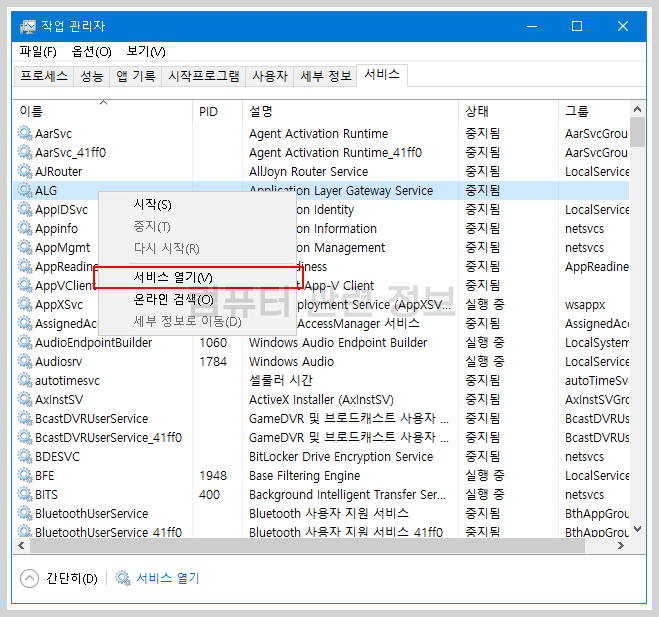Click PID value 1060
Screen dimensions: 659x617
pyautogui.click(x=213, y=343)
